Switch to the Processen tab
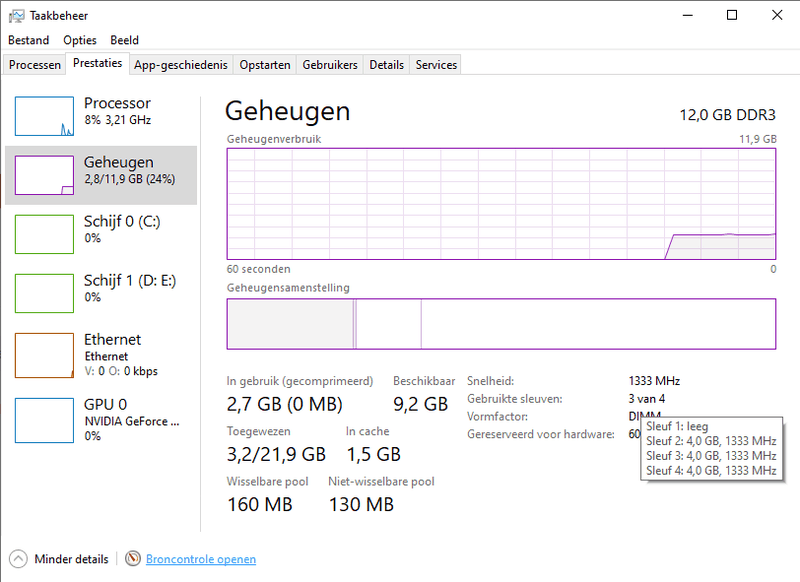The image size is (800, 582). pyautogui.click(x=35, y=64)
